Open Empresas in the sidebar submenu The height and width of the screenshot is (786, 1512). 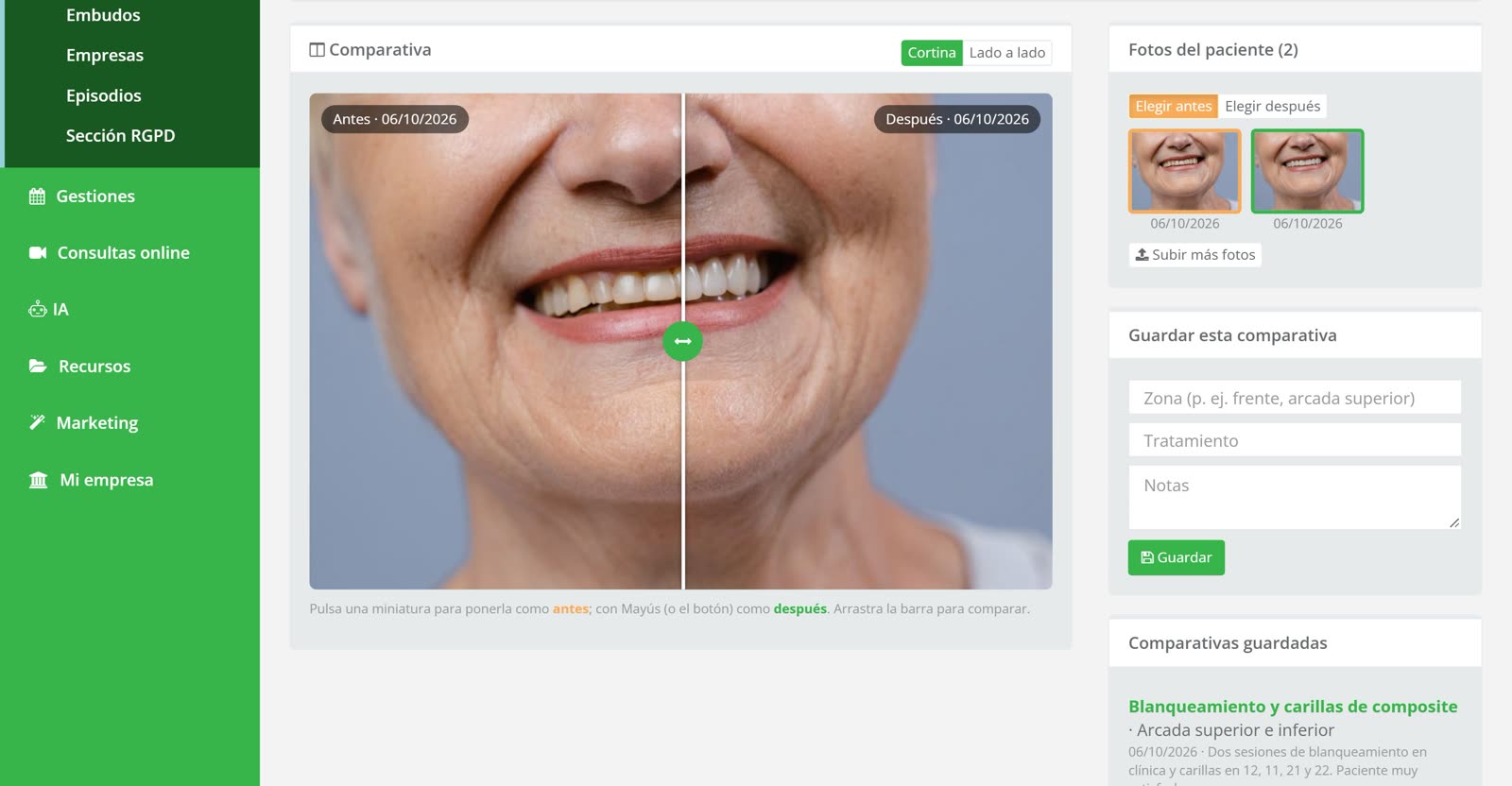coord(105,55)
